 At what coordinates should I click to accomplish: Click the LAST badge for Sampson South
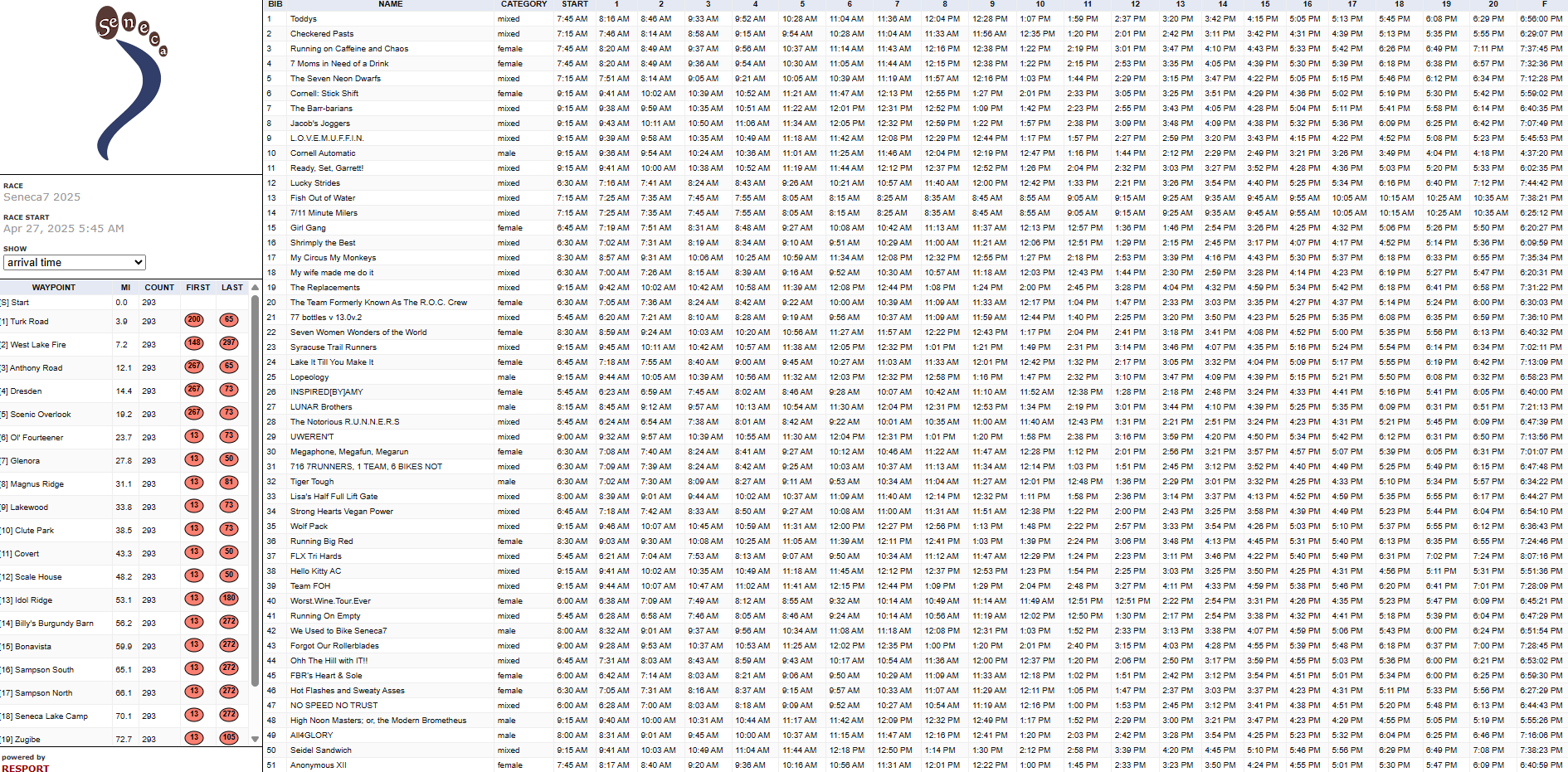(229, 668)
